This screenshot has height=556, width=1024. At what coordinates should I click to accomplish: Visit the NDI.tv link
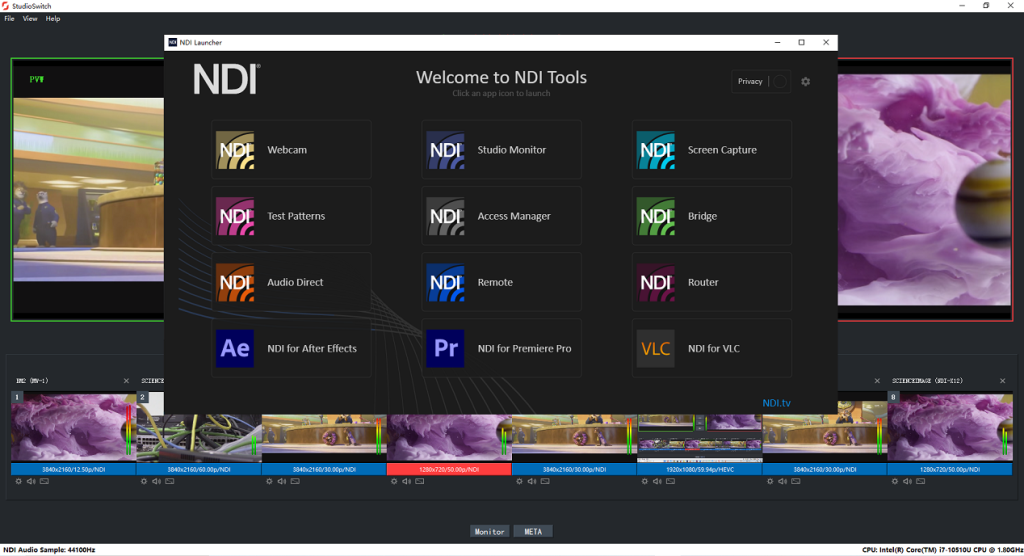pyautogui.click(x=776, y=403)
